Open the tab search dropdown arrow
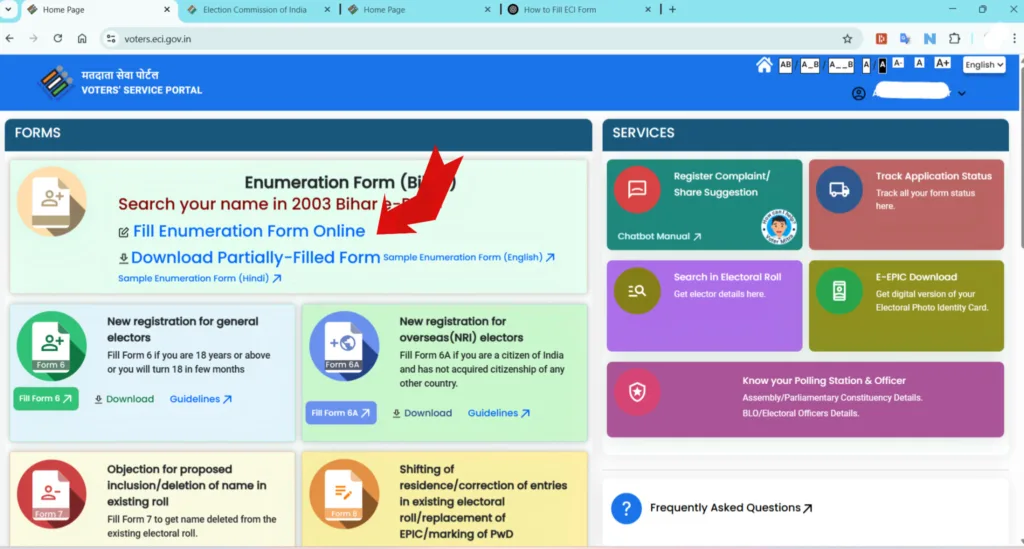 [8, 10]
